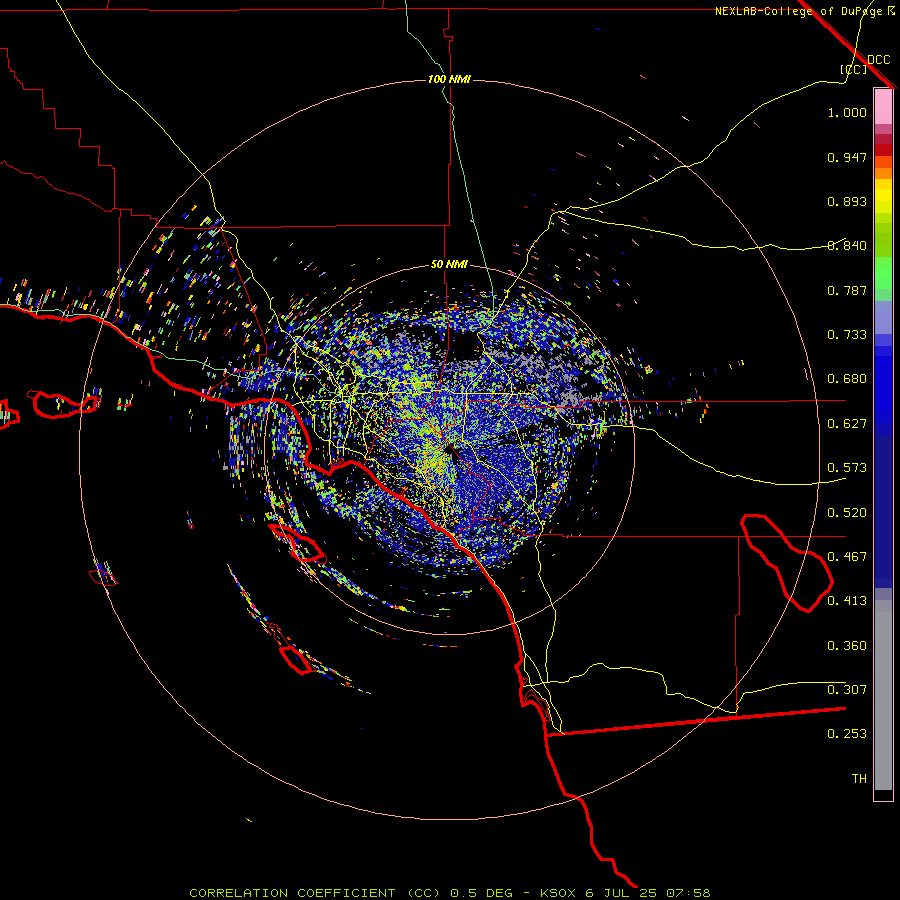Click the 07:58 timestamp

coord(688,893)
